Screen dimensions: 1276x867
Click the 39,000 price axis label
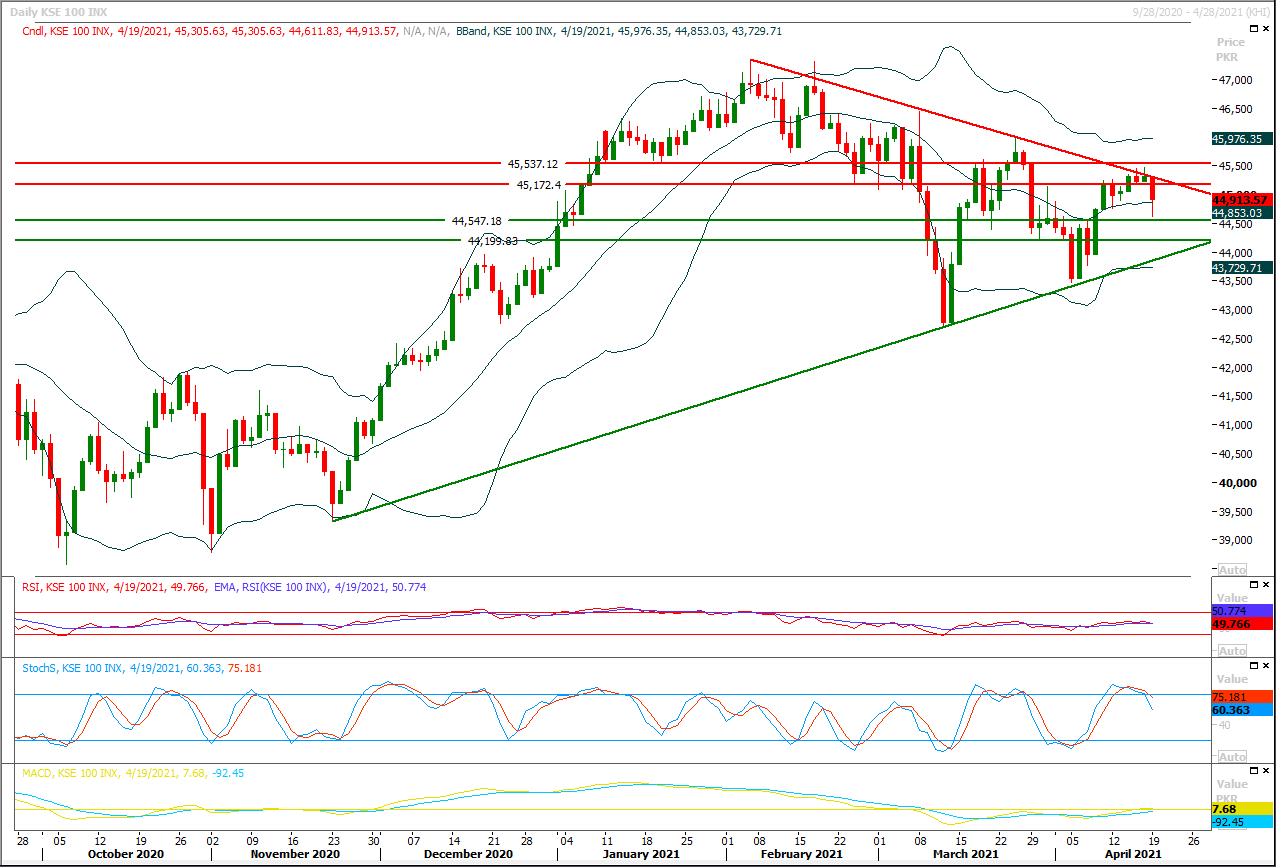coord(1235,540)
